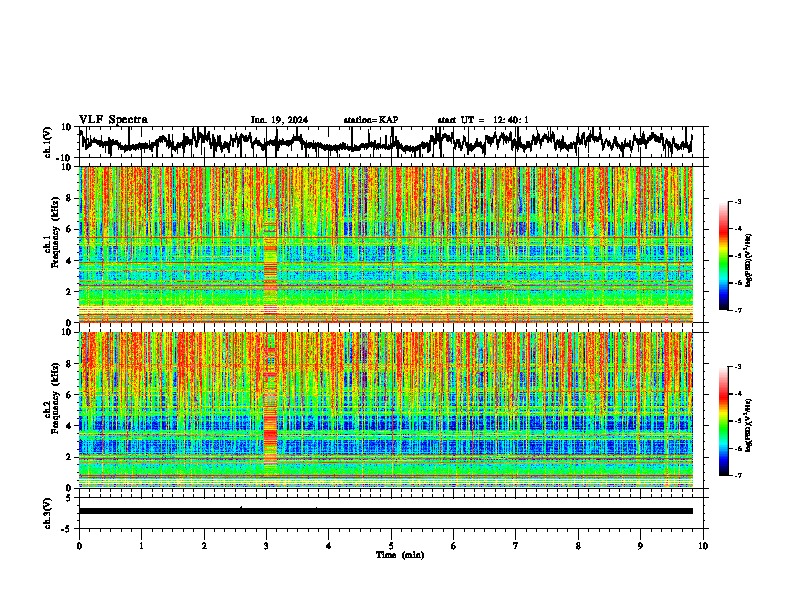Click tick label "2" on the Time axis

204,546
